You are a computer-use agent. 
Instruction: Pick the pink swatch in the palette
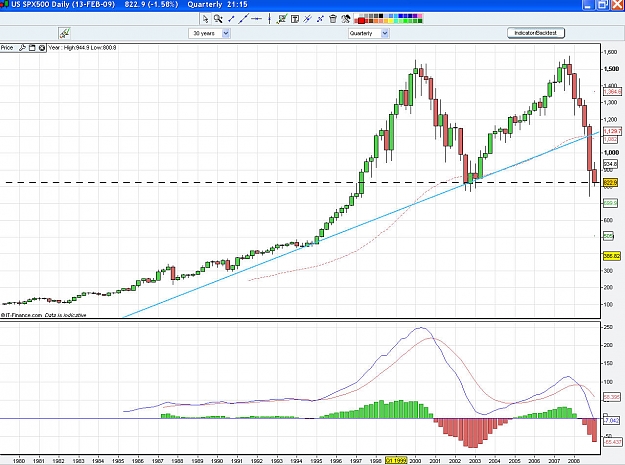pyautogui.click(x=419, y=16)
